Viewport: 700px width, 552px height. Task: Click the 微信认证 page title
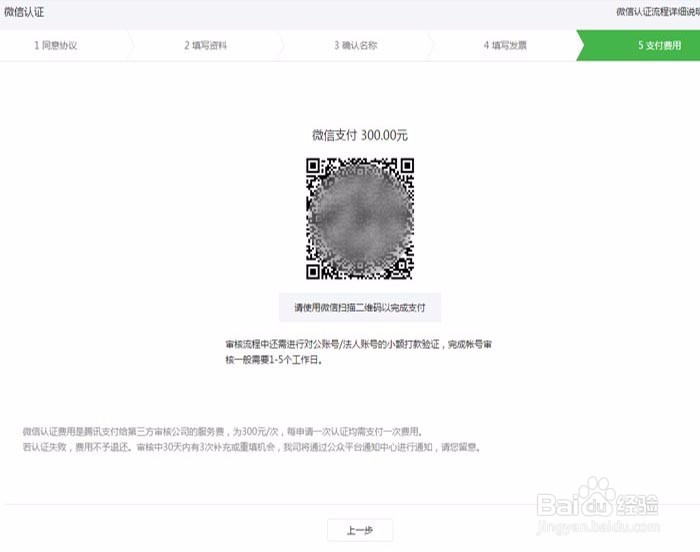(x=24, y=12)
